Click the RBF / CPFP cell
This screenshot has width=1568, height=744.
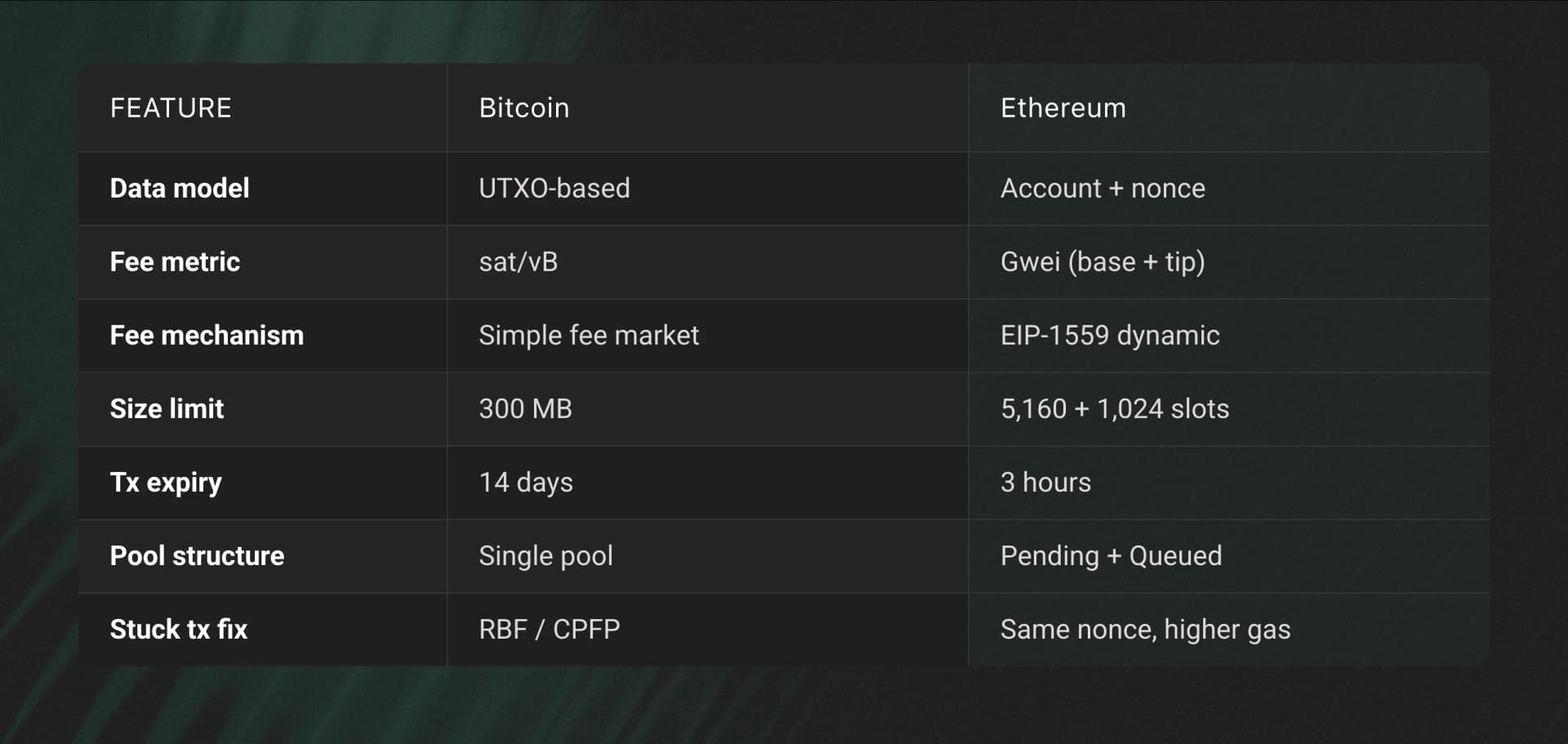(549, 630)
